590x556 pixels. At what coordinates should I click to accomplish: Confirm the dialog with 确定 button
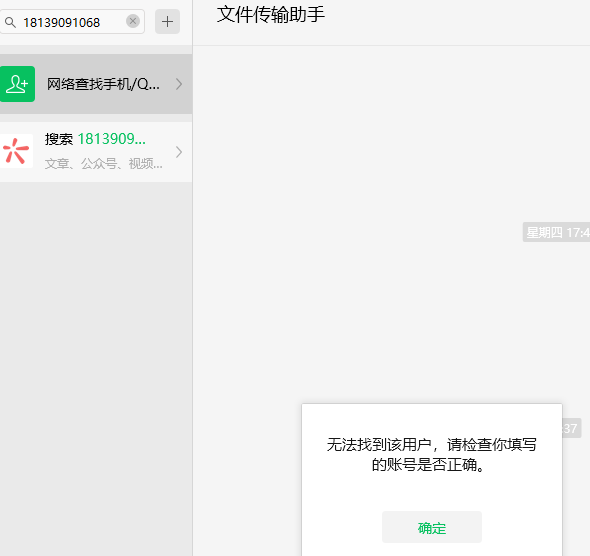[x=432, y=527]
